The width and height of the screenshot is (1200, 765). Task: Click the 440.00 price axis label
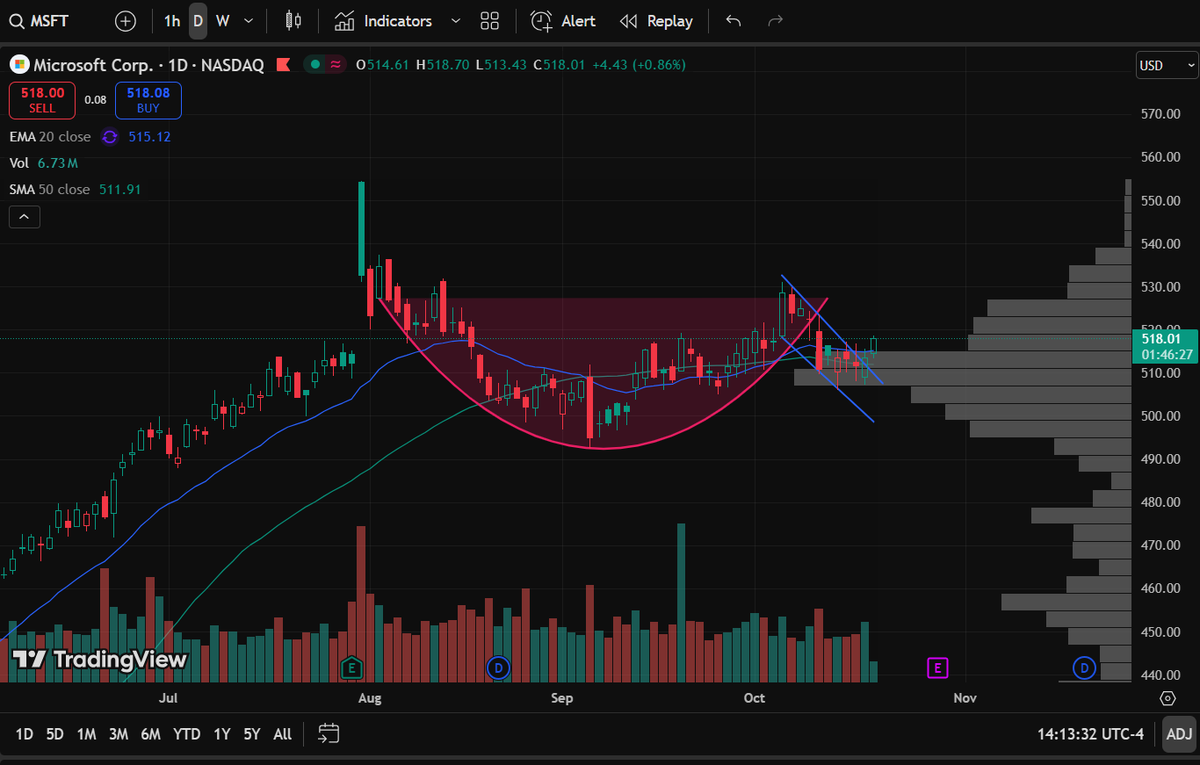coord(1162,675)
